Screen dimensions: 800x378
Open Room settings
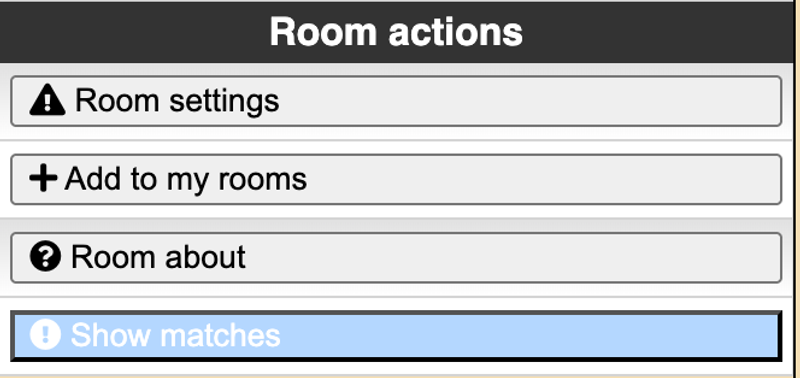396,101
